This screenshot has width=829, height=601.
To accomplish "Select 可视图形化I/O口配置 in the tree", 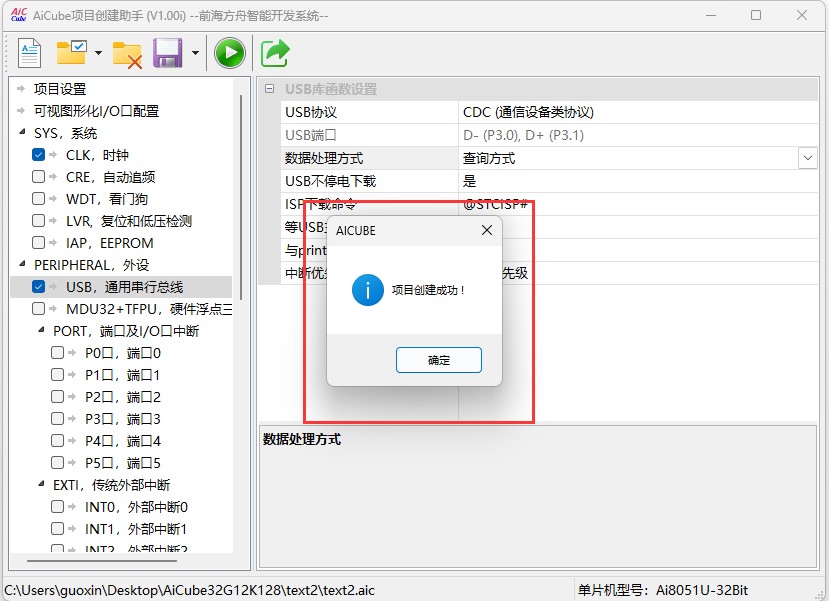I will (96, 111).
